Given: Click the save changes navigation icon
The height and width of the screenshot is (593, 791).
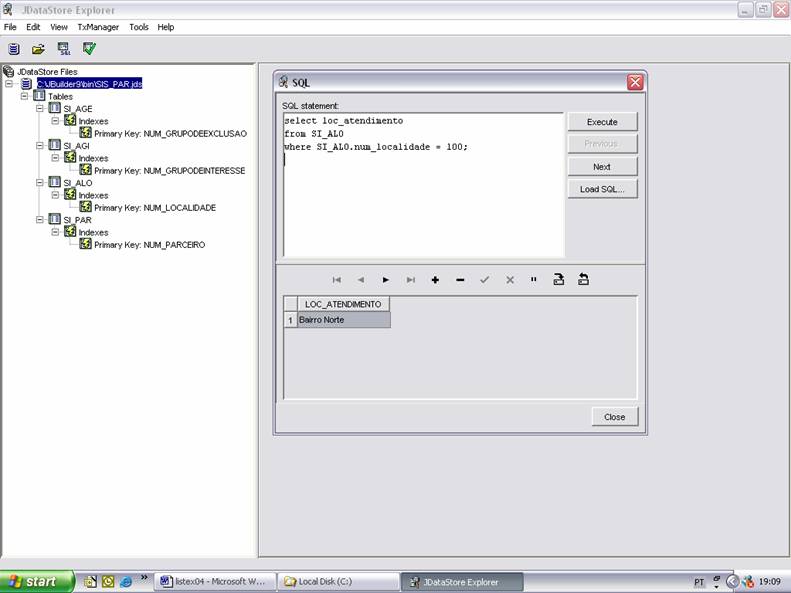Looking at the screenshot, I should point(558,279).
